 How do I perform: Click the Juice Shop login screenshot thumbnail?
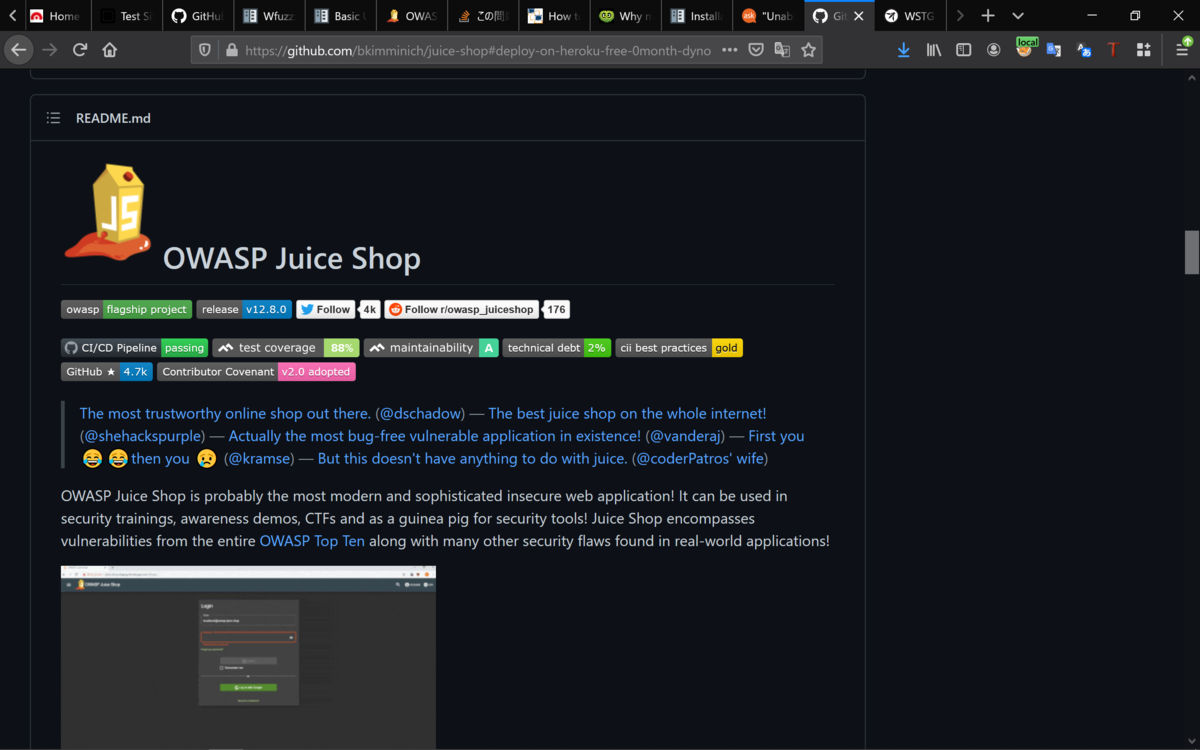[248, 657]
